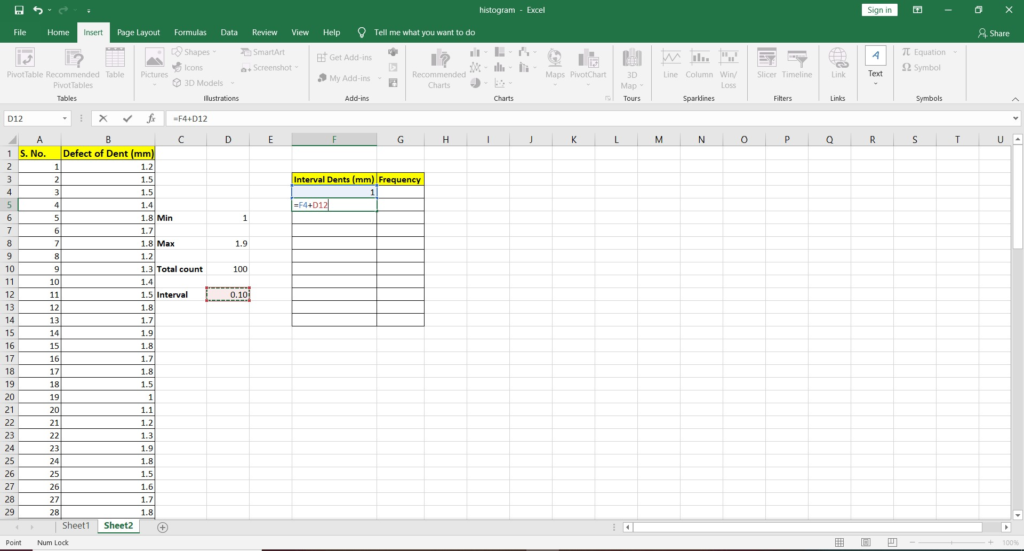Image resolution: width=1024 pixels, height=551 pixels.
Task: Insert a Win/Loss sparkline
Action: click(728, 68)
